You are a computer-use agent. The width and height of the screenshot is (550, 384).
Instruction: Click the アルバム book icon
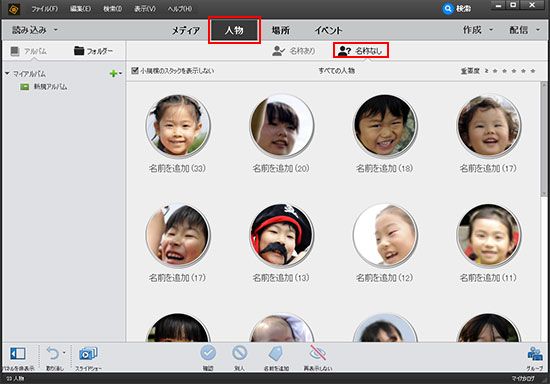15,51
